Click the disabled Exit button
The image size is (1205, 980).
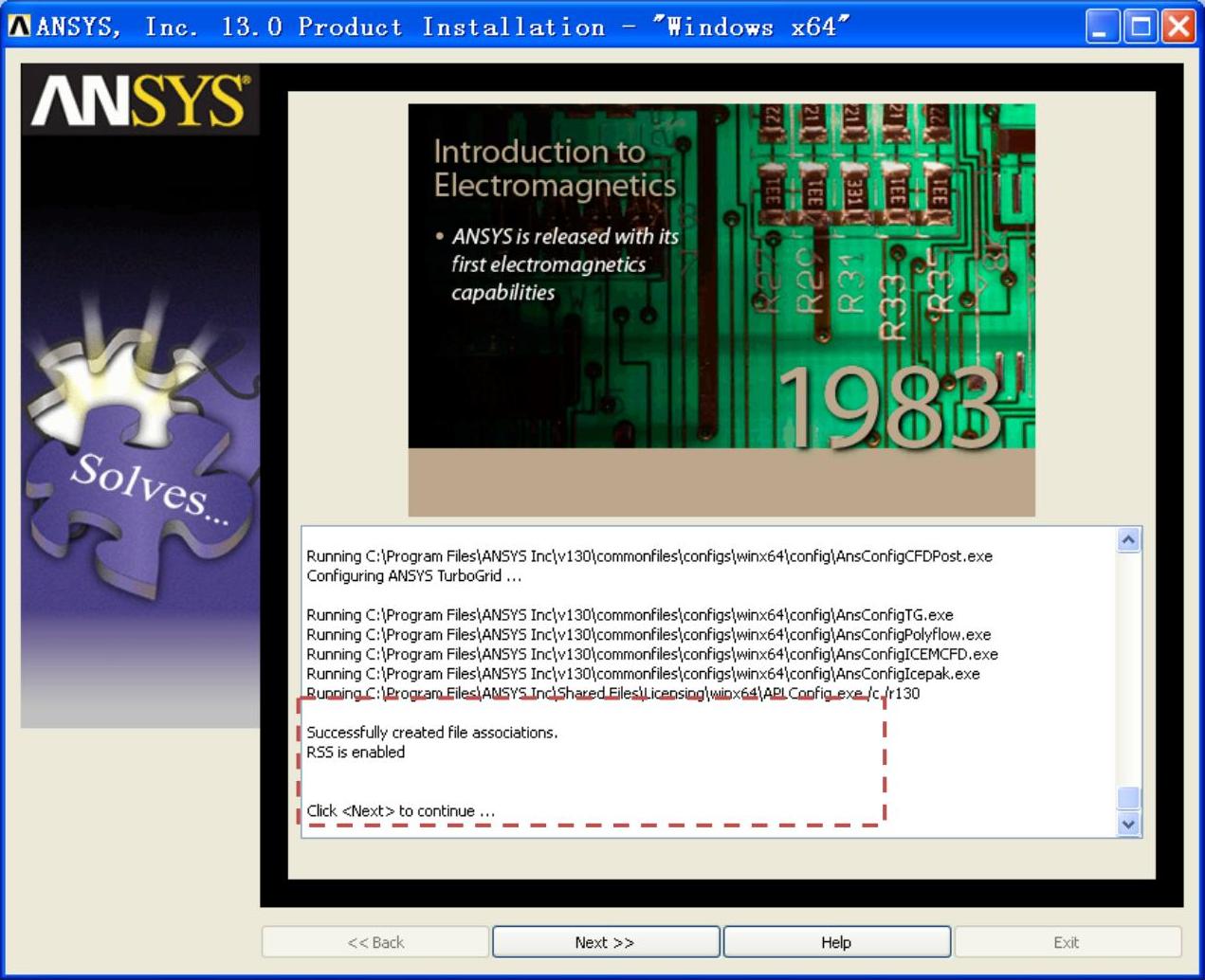pyautogui.click(x=1068, y=942)
